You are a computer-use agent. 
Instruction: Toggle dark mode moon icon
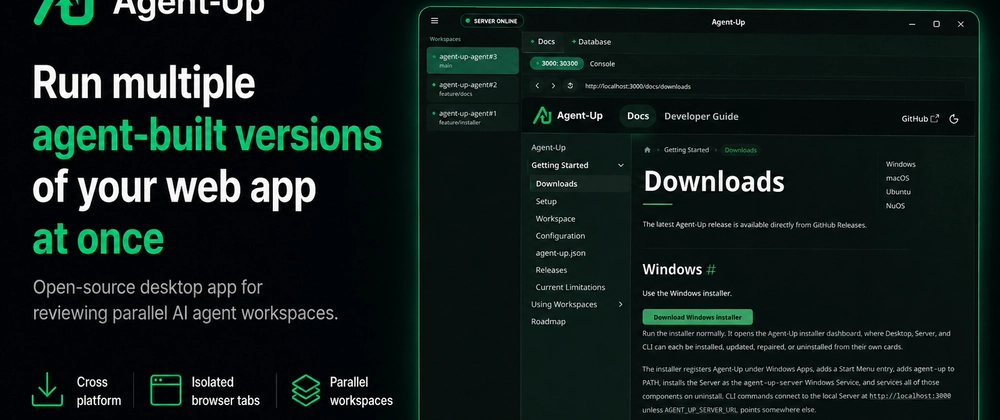coord(954,119)
